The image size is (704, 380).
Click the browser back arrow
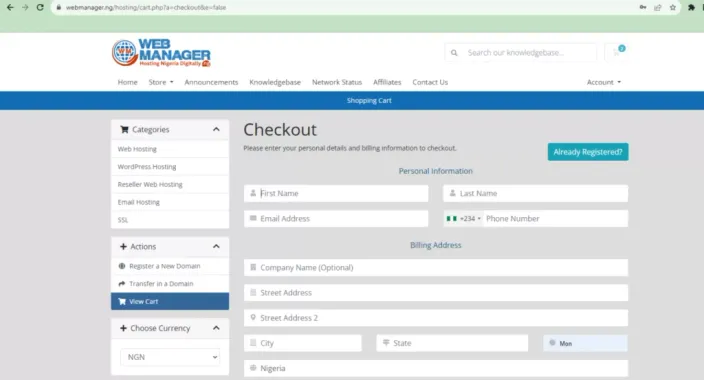coord(10,7)
